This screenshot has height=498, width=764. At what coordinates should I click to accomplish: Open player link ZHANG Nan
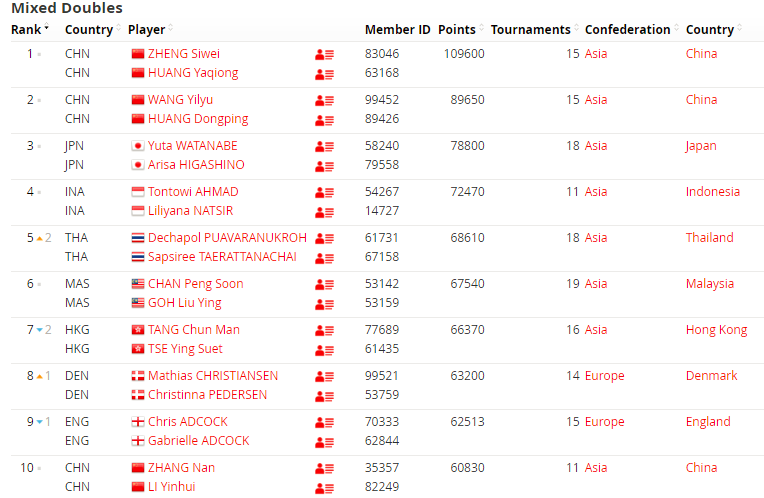tap(181, 468)
